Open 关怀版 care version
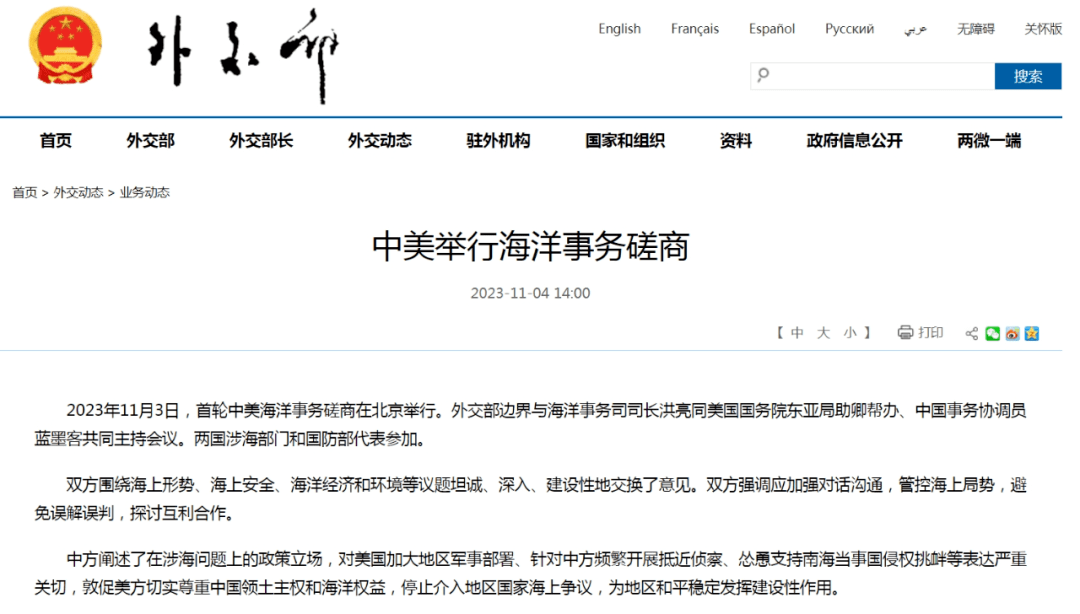 click(1043, 29)
